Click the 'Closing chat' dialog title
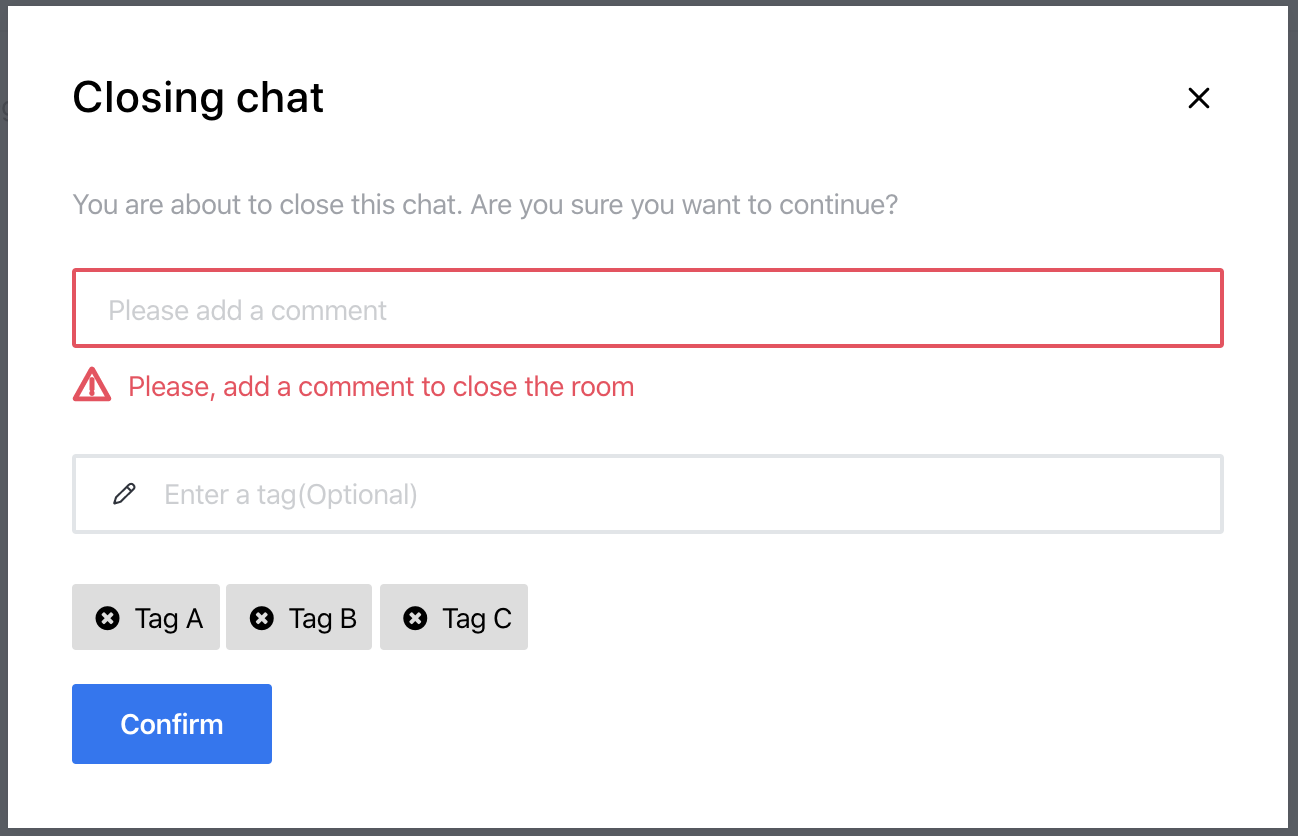This screenshot has width=1298, height=836. [198, 98]
